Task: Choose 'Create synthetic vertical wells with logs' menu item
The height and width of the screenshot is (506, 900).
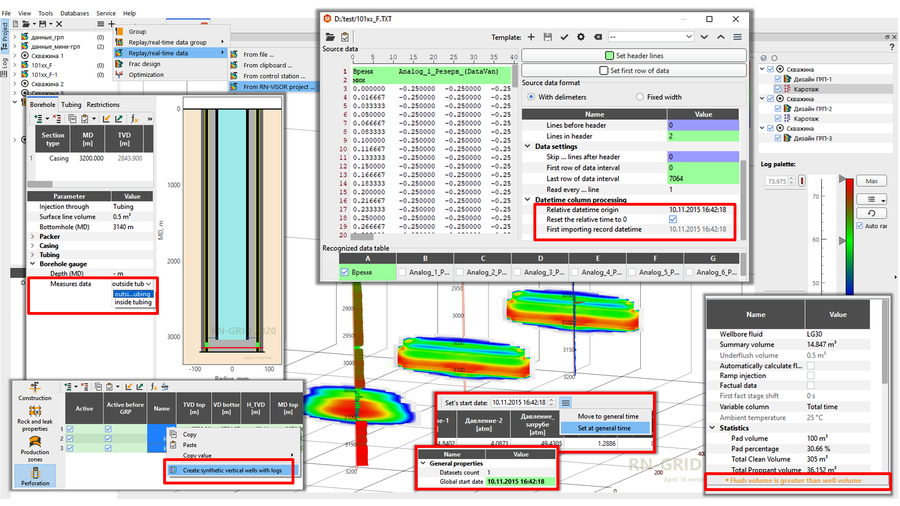Action: click(231, 470)
